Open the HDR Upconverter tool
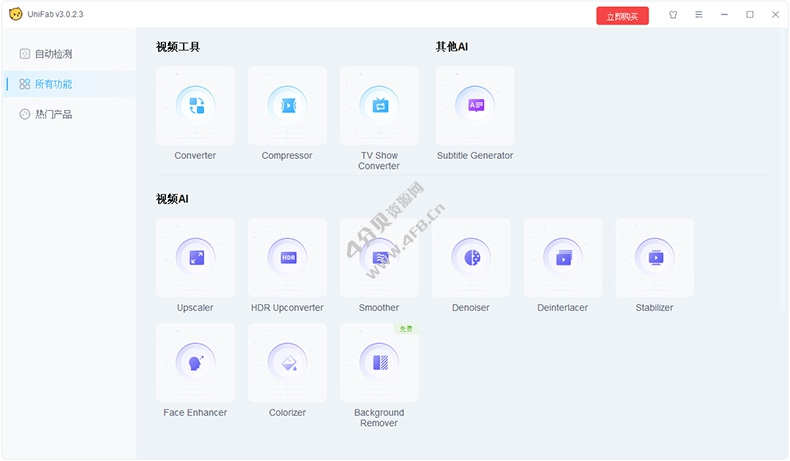The image size is (790, 461). click(x=287, y=257)
